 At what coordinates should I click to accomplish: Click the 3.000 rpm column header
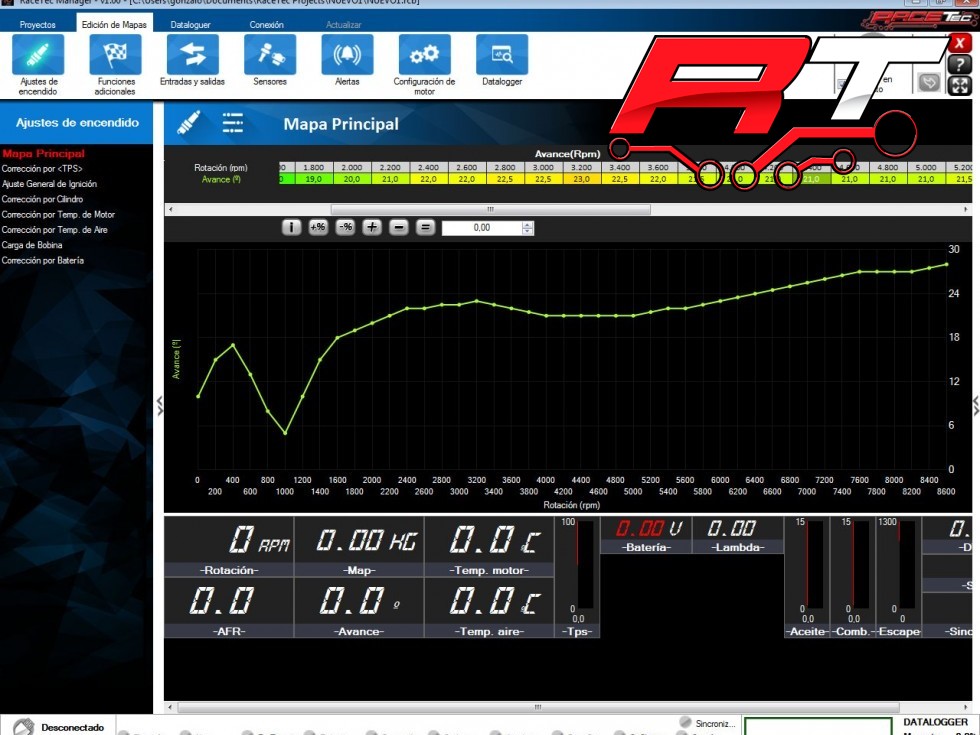pos(543,168)
